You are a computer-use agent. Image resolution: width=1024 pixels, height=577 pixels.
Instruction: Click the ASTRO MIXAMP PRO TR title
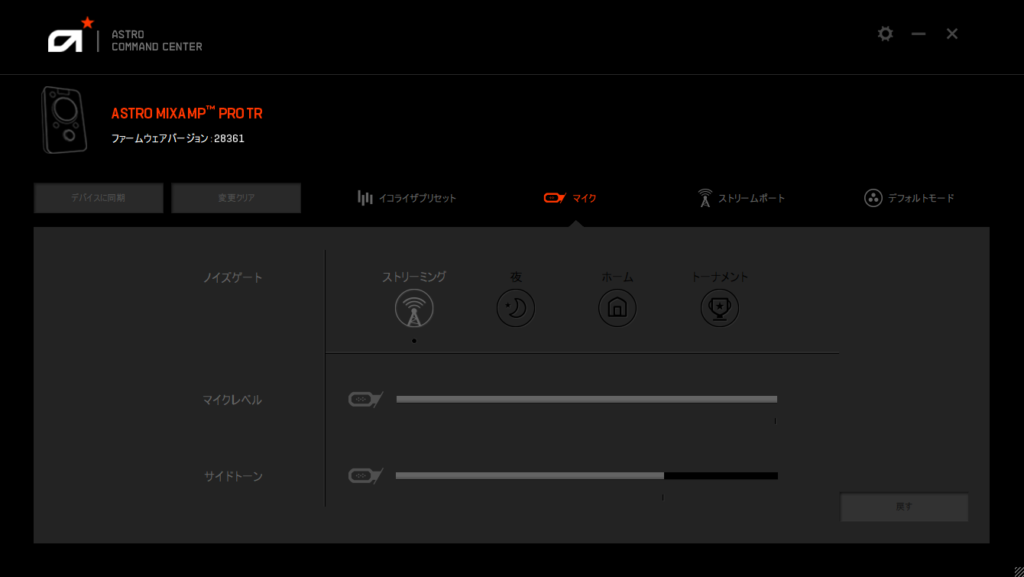[187, 113]
